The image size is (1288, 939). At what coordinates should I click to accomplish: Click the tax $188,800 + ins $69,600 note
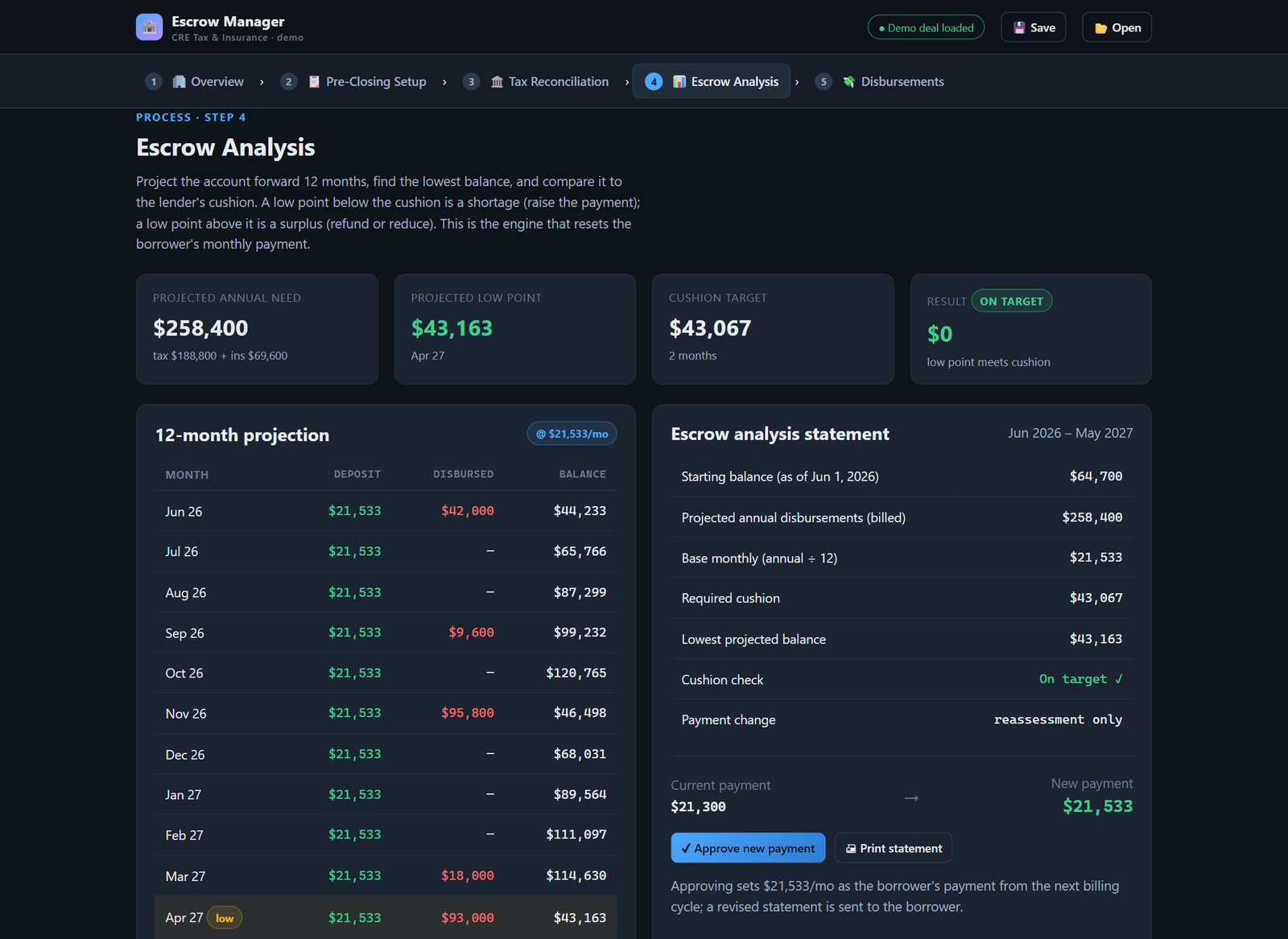click(x=220, y=356)
